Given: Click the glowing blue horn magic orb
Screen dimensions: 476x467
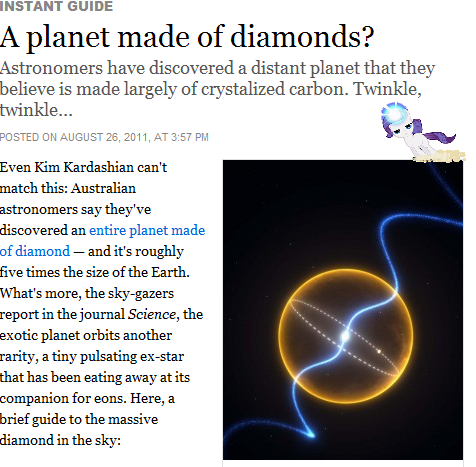Looking at the screenshot, I should (x=395, y=114).
